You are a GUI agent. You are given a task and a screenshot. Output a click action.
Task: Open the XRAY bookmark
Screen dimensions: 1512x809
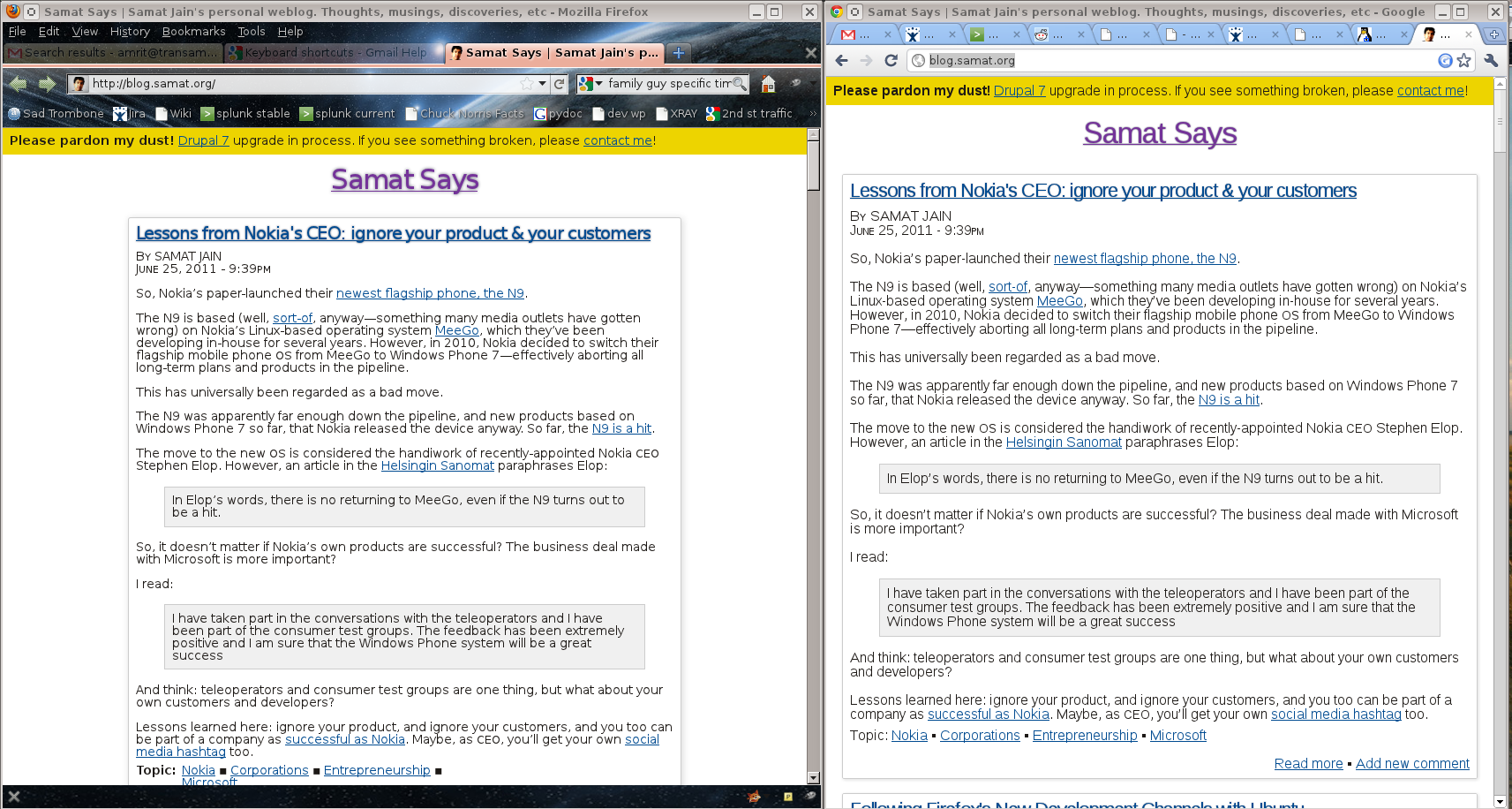coord(676,113)
